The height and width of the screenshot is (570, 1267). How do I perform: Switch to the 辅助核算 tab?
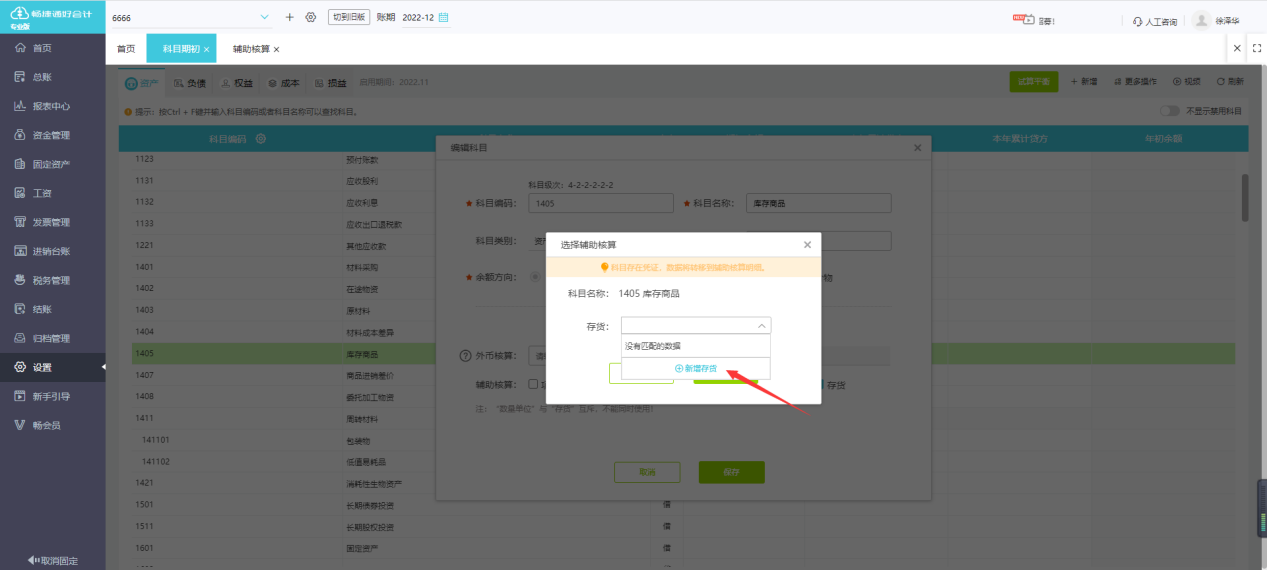(x=251, y=49)
